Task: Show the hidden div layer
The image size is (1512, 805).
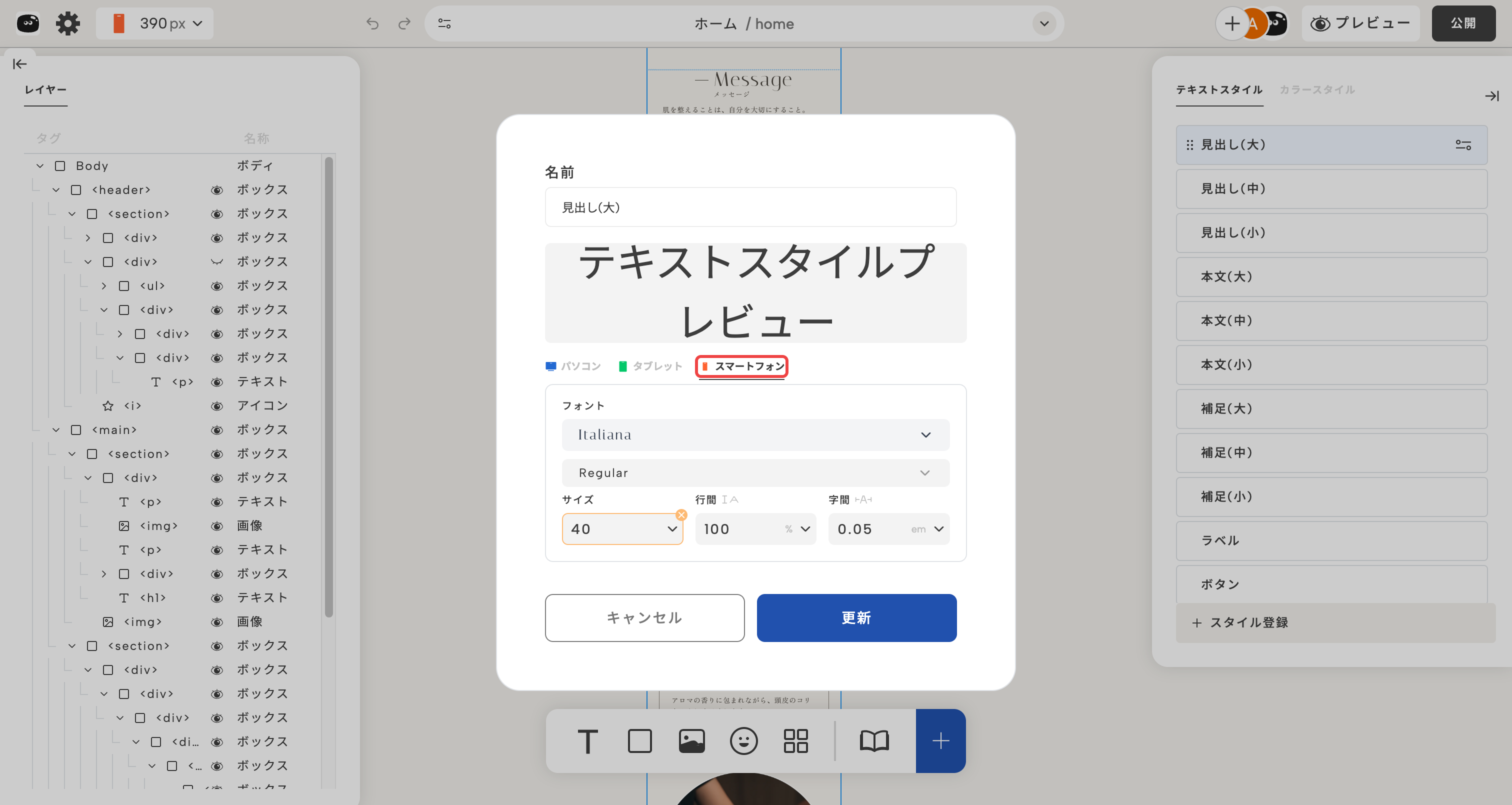Action: click(216, 262)
